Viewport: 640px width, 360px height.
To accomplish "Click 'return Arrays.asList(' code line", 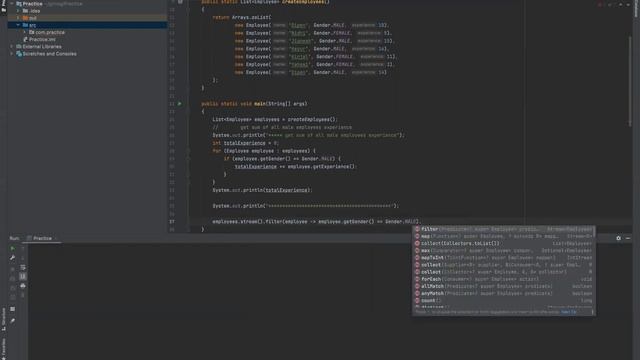I will pyautogui.click(x=242, y=18).
